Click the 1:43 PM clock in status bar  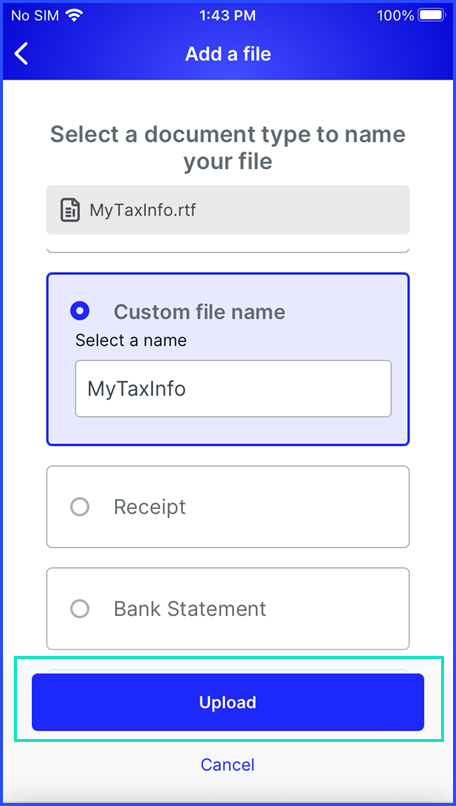pos(227,16)
